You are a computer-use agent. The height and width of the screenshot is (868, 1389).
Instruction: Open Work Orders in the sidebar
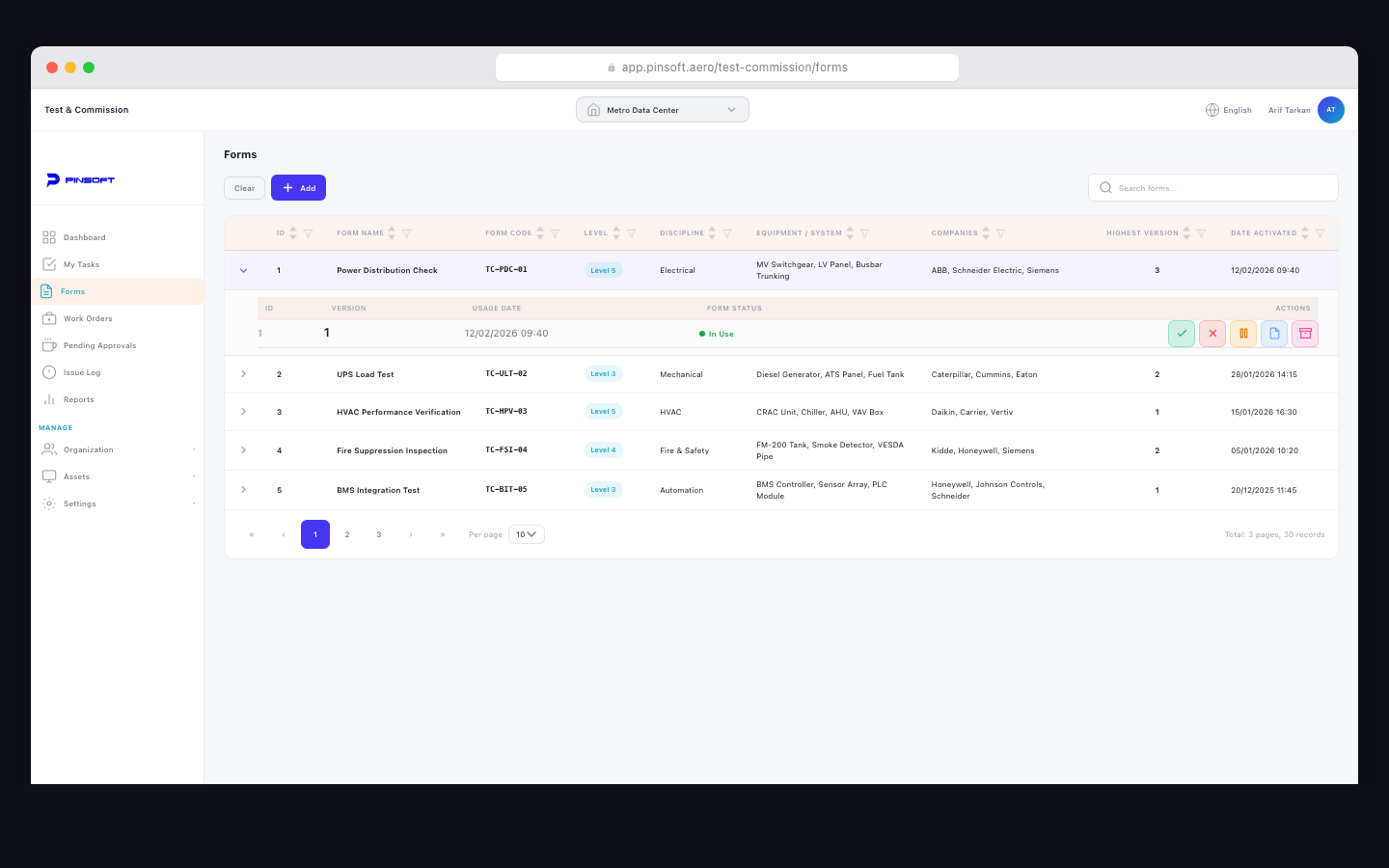(88, 318)
